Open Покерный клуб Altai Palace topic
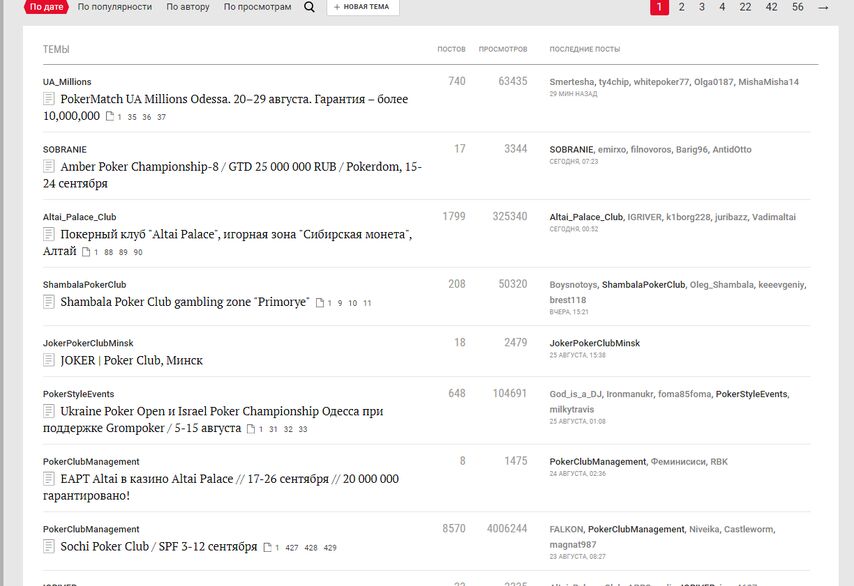854x586 pixels. 228,242
